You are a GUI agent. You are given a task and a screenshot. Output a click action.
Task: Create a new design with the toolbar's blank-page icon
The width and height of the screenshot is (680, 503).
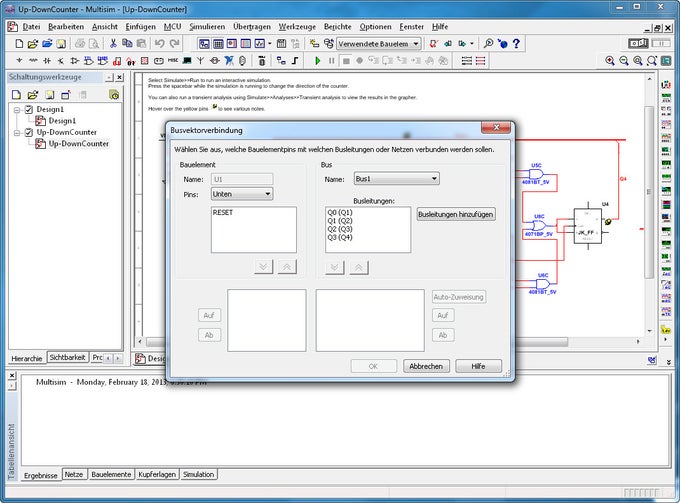[x=19, y=43]
